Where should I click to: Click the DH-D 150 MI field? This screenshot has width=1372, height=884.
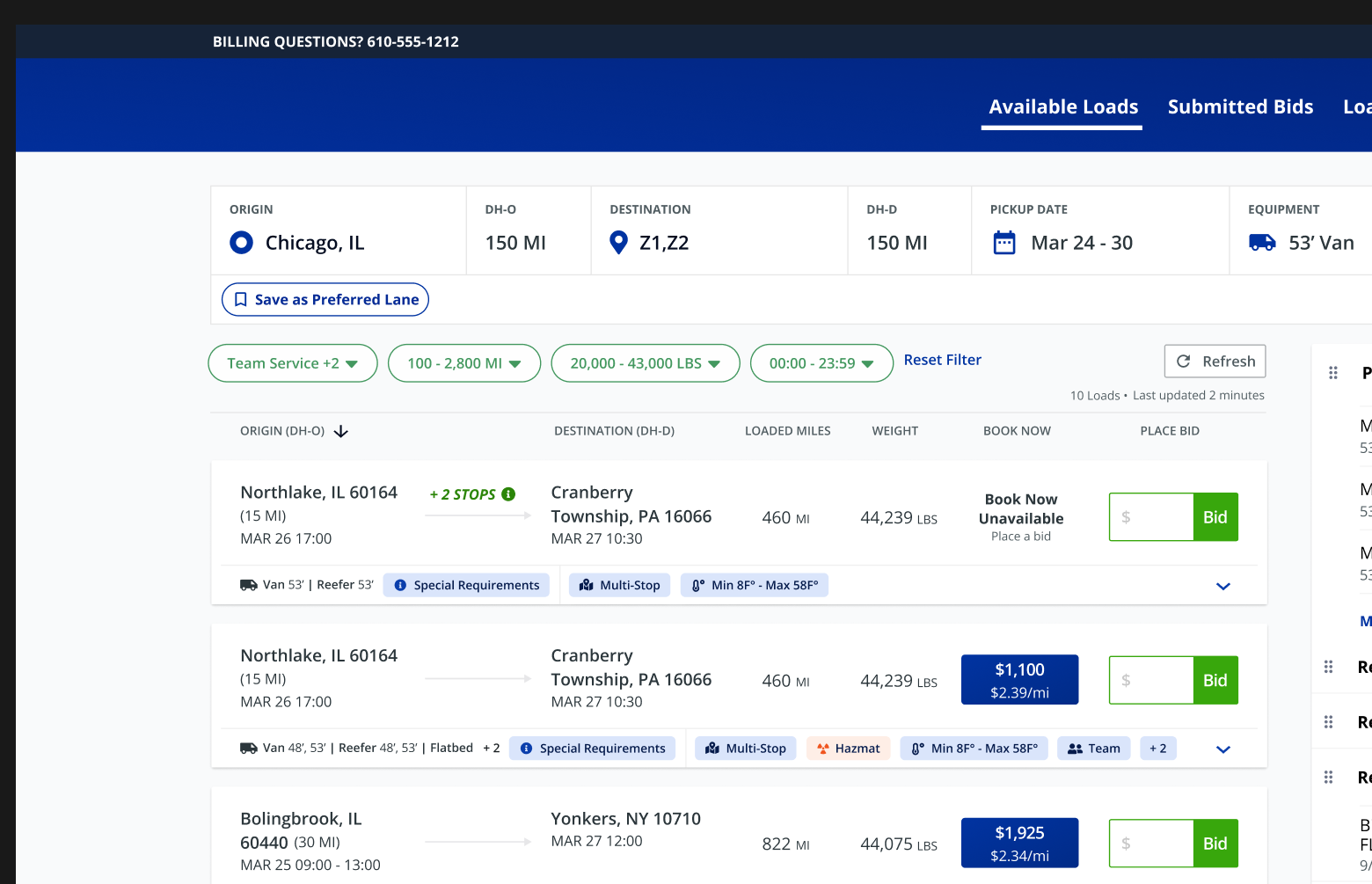(909, 230)
